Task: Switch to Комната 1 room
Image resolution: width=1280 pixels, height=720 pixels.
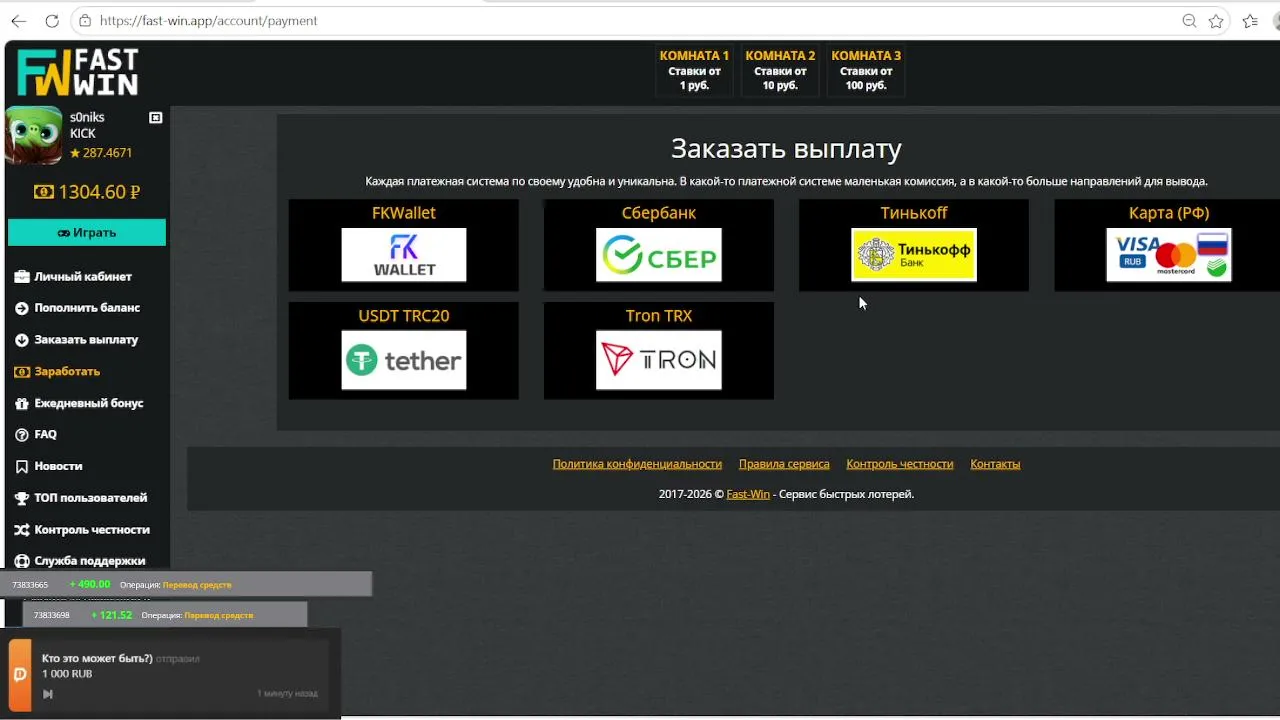Action: coord(694,70)
